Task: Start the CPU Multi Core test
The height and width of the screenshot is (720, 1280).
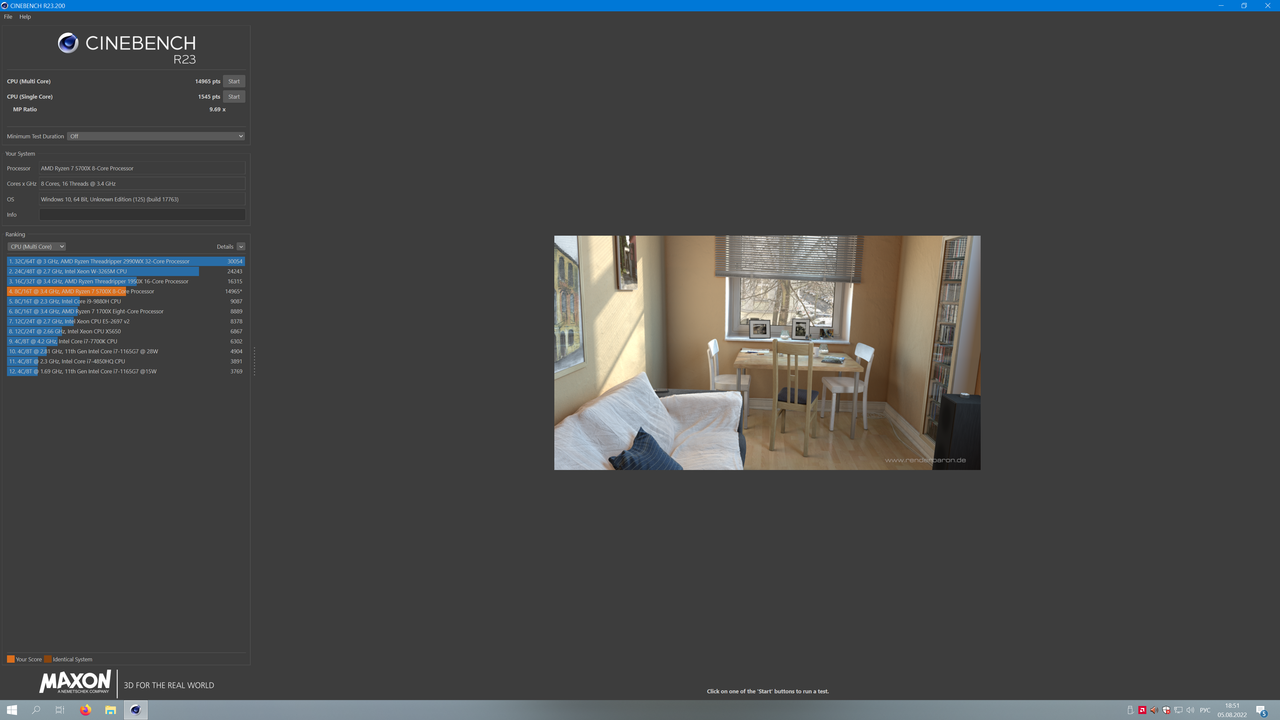Action: [x=234, y=81]
